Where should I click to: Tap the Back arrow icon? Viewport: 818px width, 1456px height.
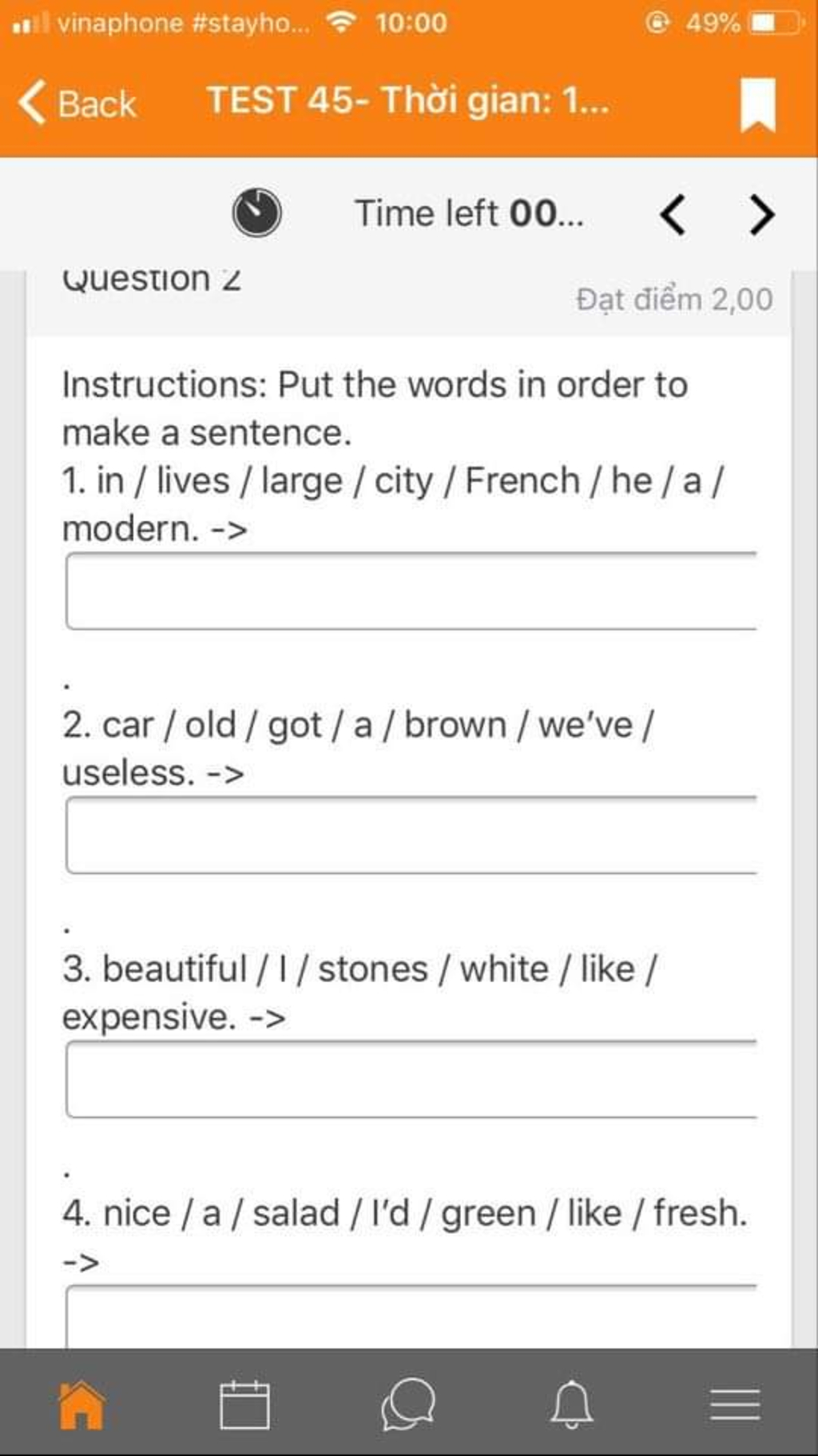(x=32, y=102)
